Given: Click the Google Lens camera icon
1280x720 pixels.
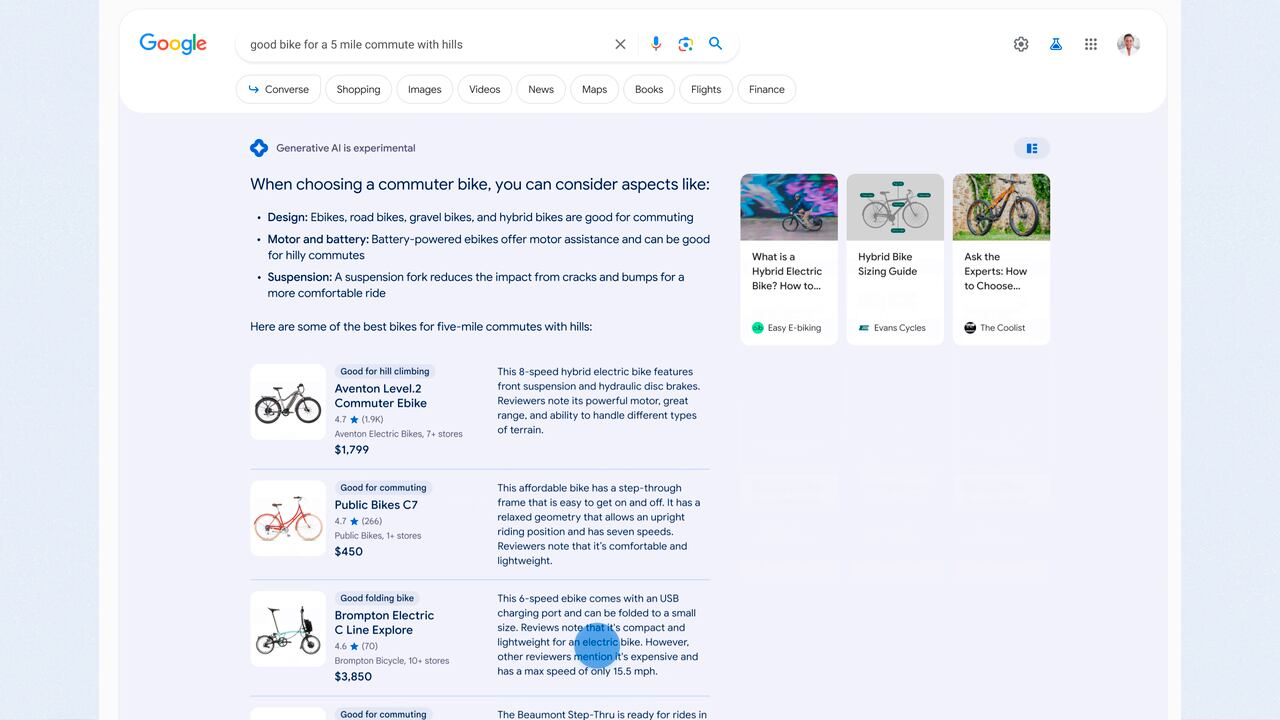Looking at the screenshot, I should pos(685,44).
